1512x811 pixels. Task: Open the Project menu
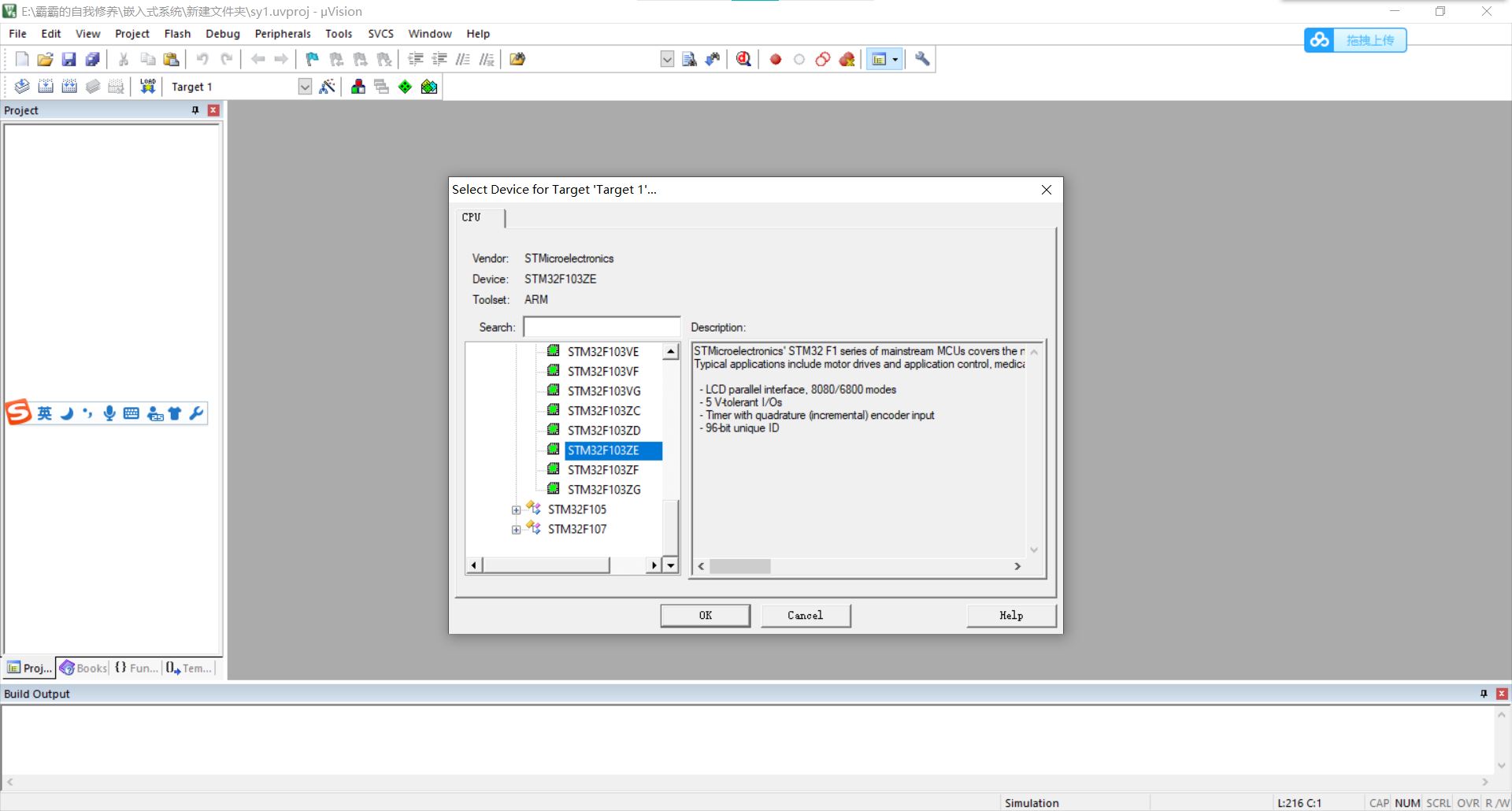[132, 34]
